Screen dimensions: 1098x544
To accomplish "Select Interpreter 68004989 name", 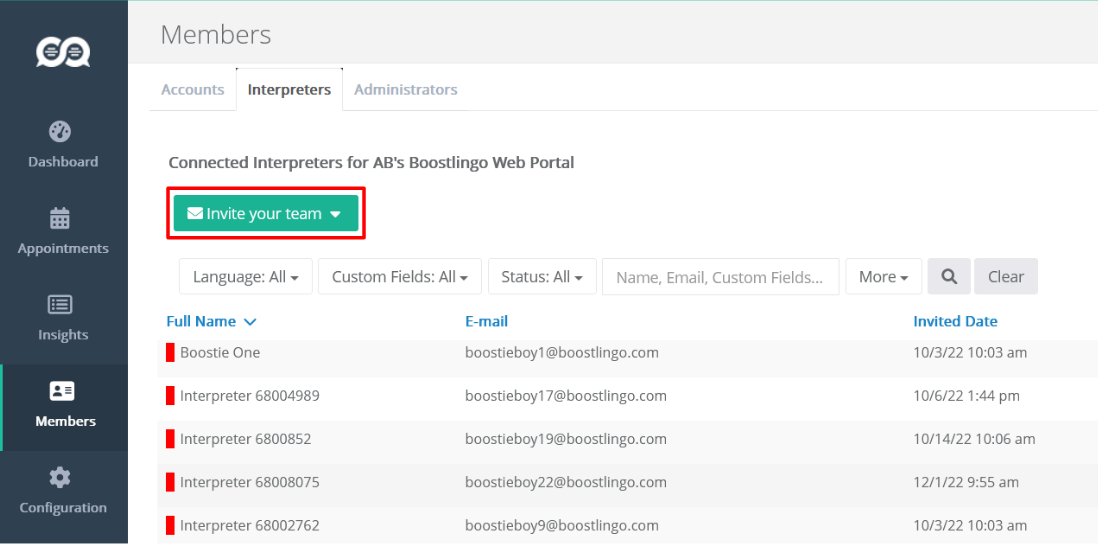I will (x=249, y=396).
